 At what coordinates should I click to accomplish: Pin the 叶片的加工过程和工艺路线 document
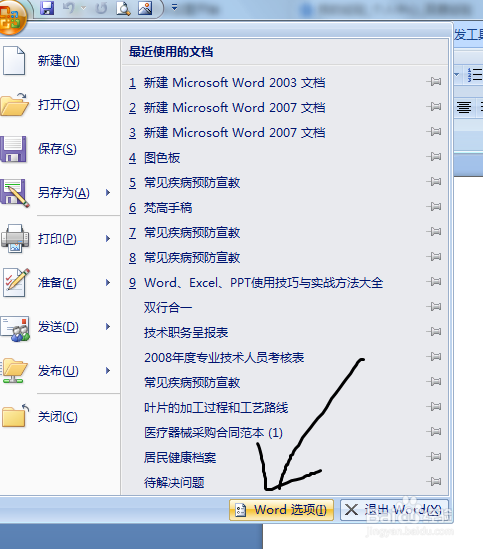434,407
